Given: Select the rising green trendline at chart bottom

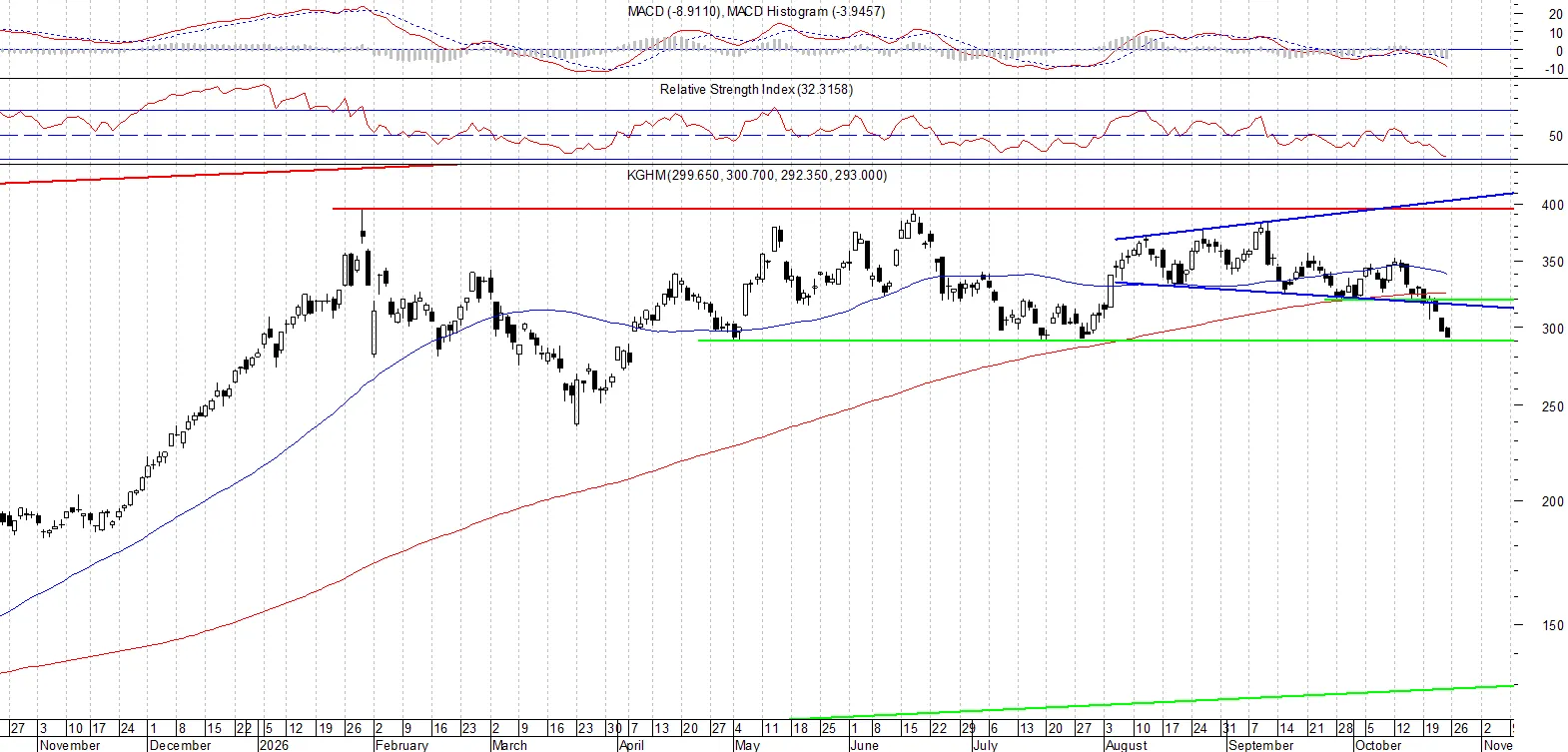Looking at the screenshot, I should 1153,702.
